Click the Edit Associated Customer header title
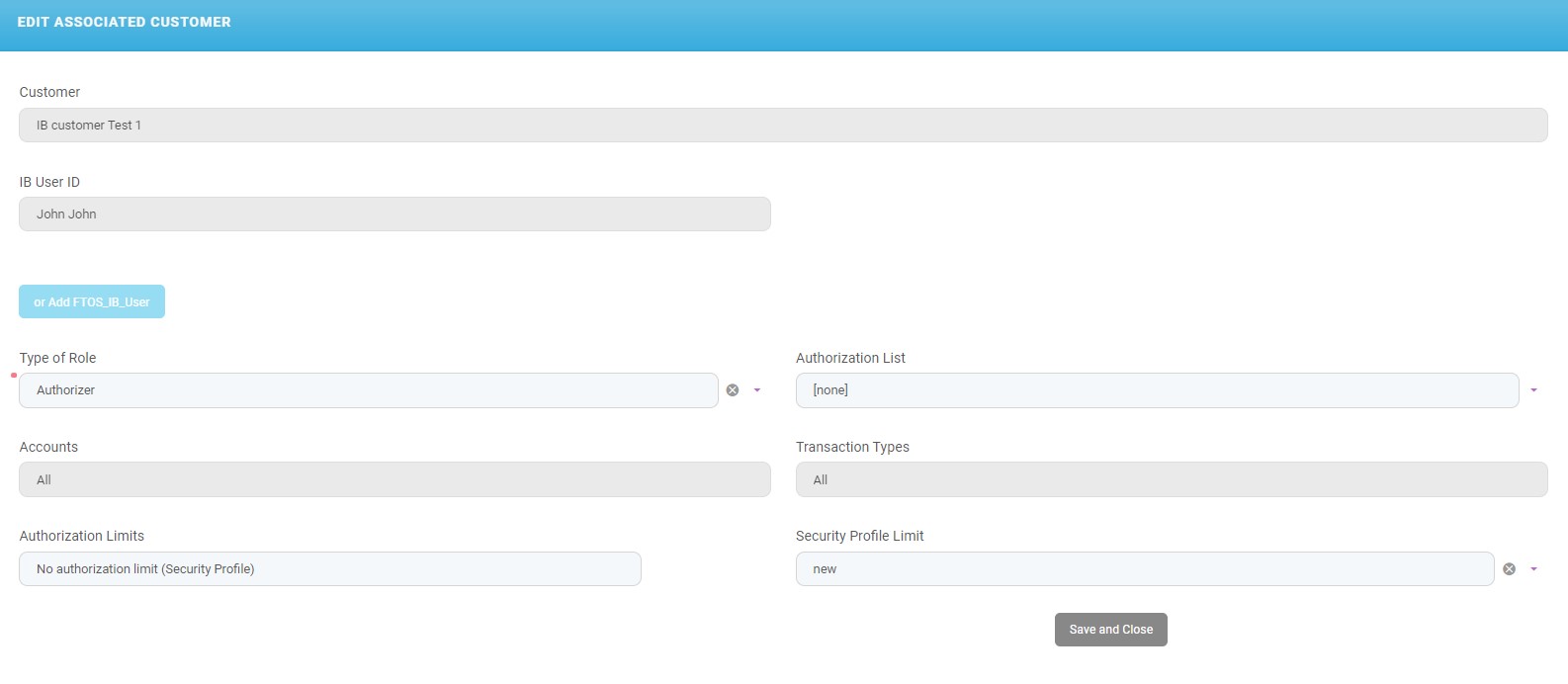Screen dimensions: 1568x684 click(125, 22)
